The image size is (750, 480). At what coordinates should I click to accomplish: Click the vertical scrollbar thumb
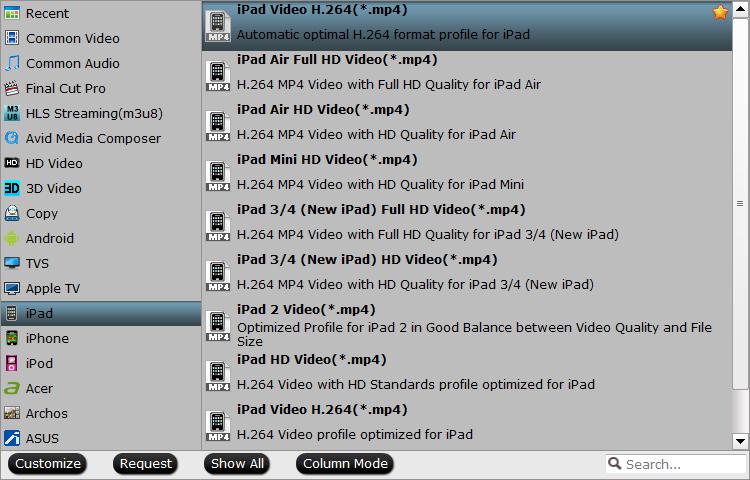pos(740,203)
